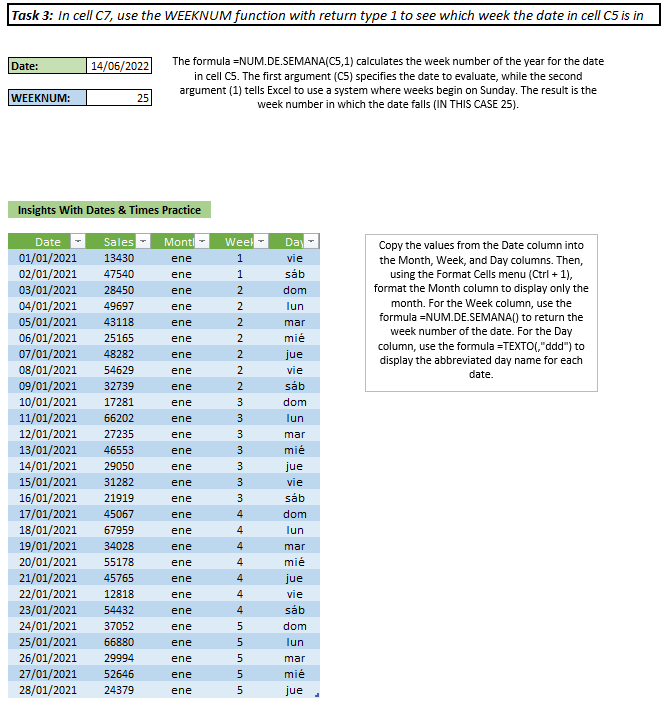Click the Date column header

coord(47,242)
